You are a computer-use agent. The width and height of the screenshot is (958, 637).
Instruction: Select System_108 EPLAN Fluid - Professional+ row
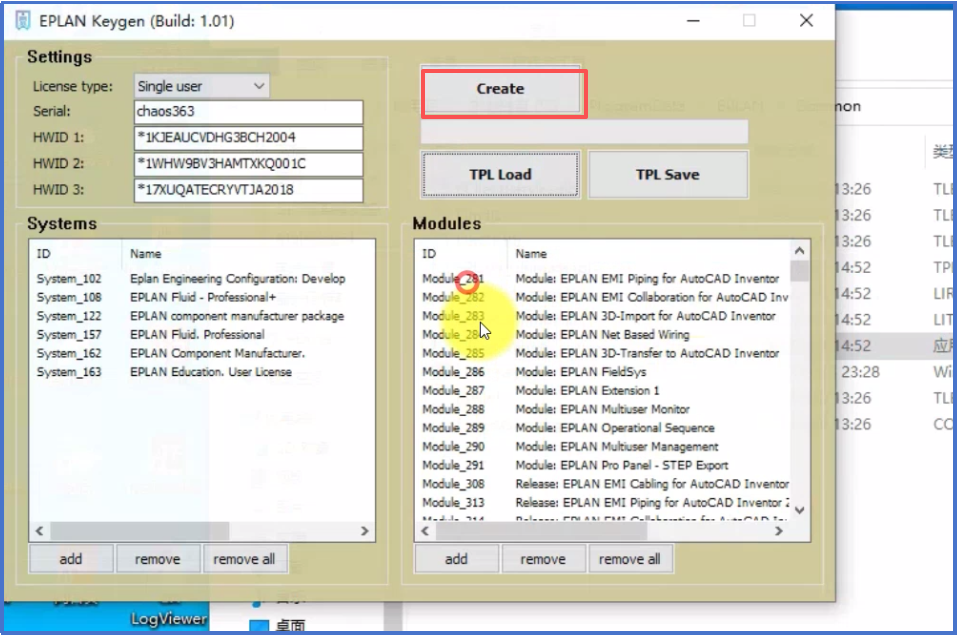(201, 297)
